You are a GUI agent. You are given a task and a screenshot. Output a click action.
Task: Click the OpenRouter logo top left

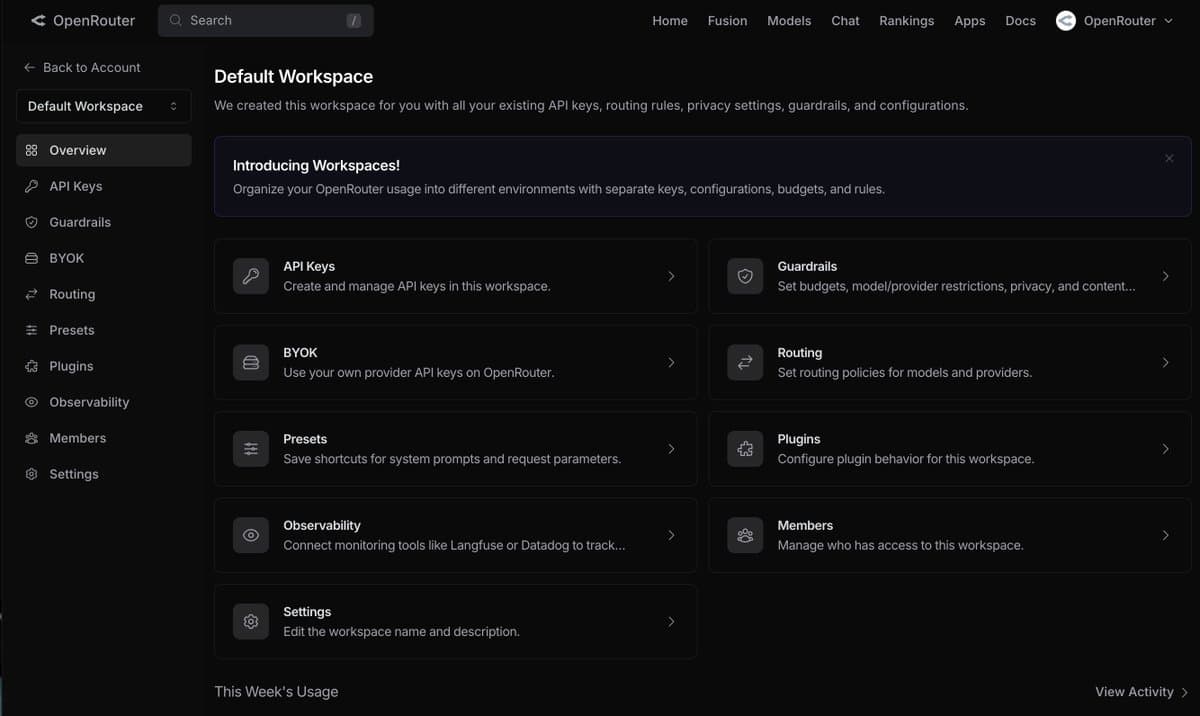[x=82, y=20]
